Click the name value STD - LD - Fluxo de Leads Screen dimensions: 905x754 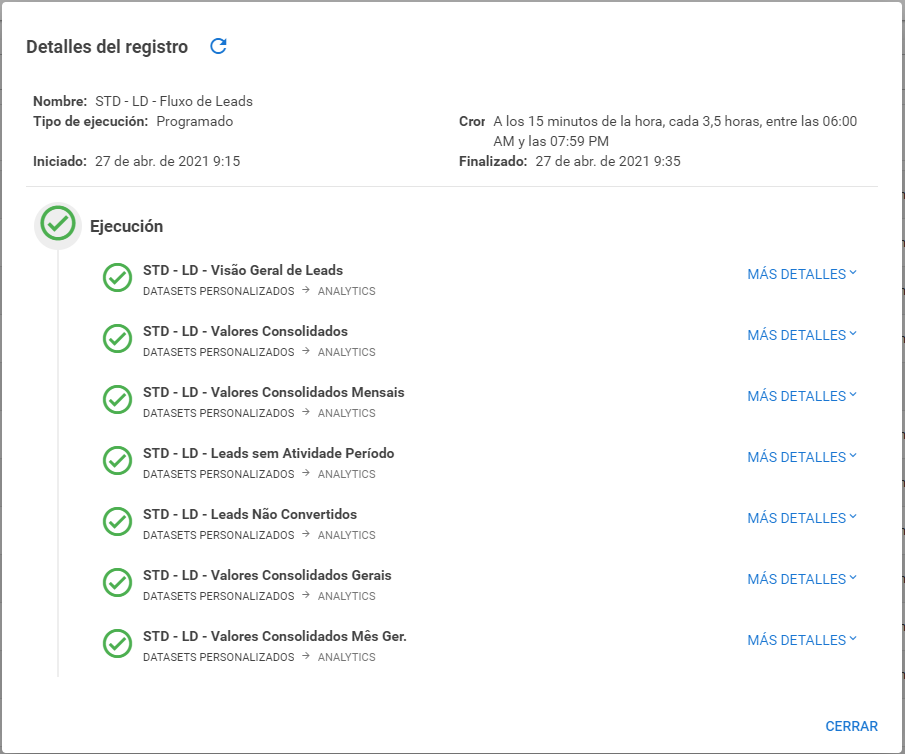tap(174, 102)
